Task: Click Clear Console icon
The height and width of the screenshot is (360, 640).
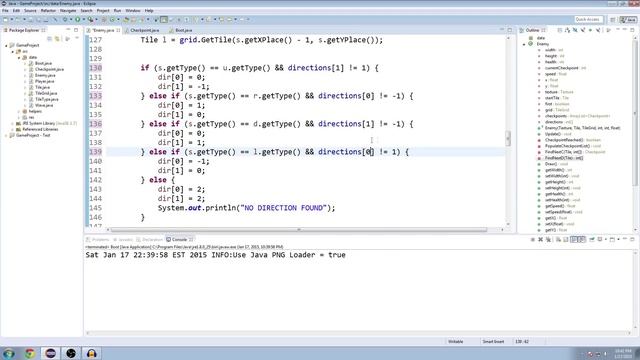Action: [558, 240]
